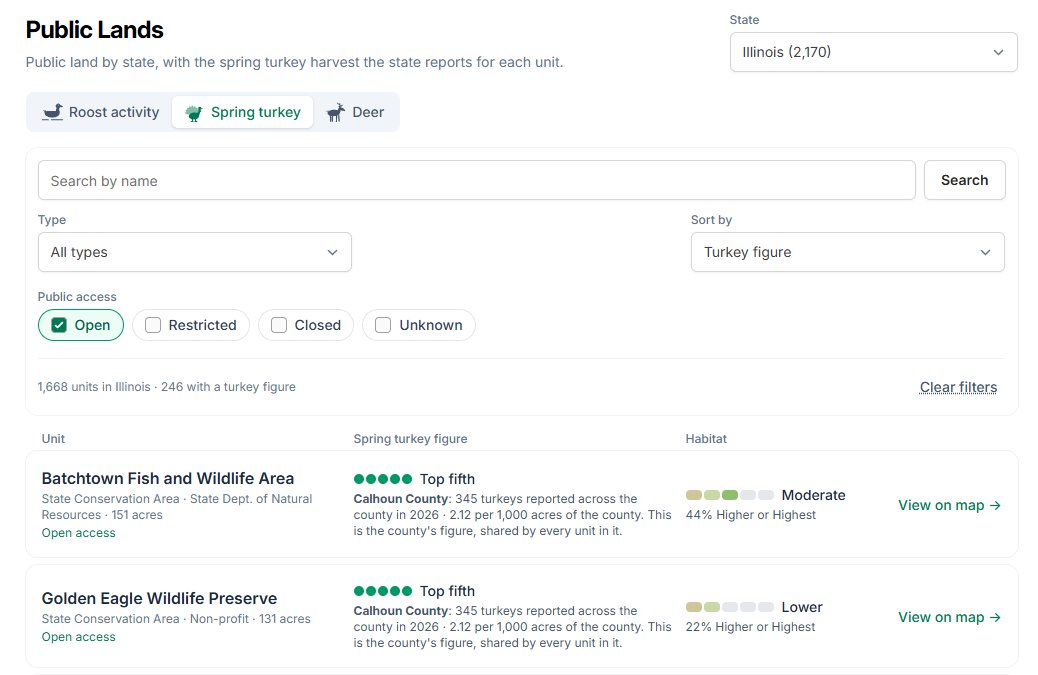The image size is (1038, 675).
Task: Focus the Search by name field
Action: (477, 180)
